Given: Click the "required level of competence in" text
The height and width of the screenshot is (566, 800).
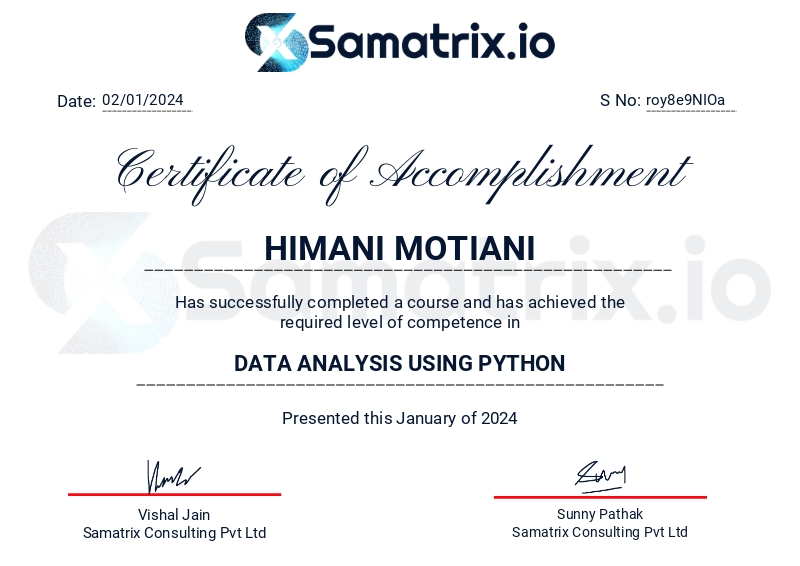Looking at the screenshot, I should 400,322.
